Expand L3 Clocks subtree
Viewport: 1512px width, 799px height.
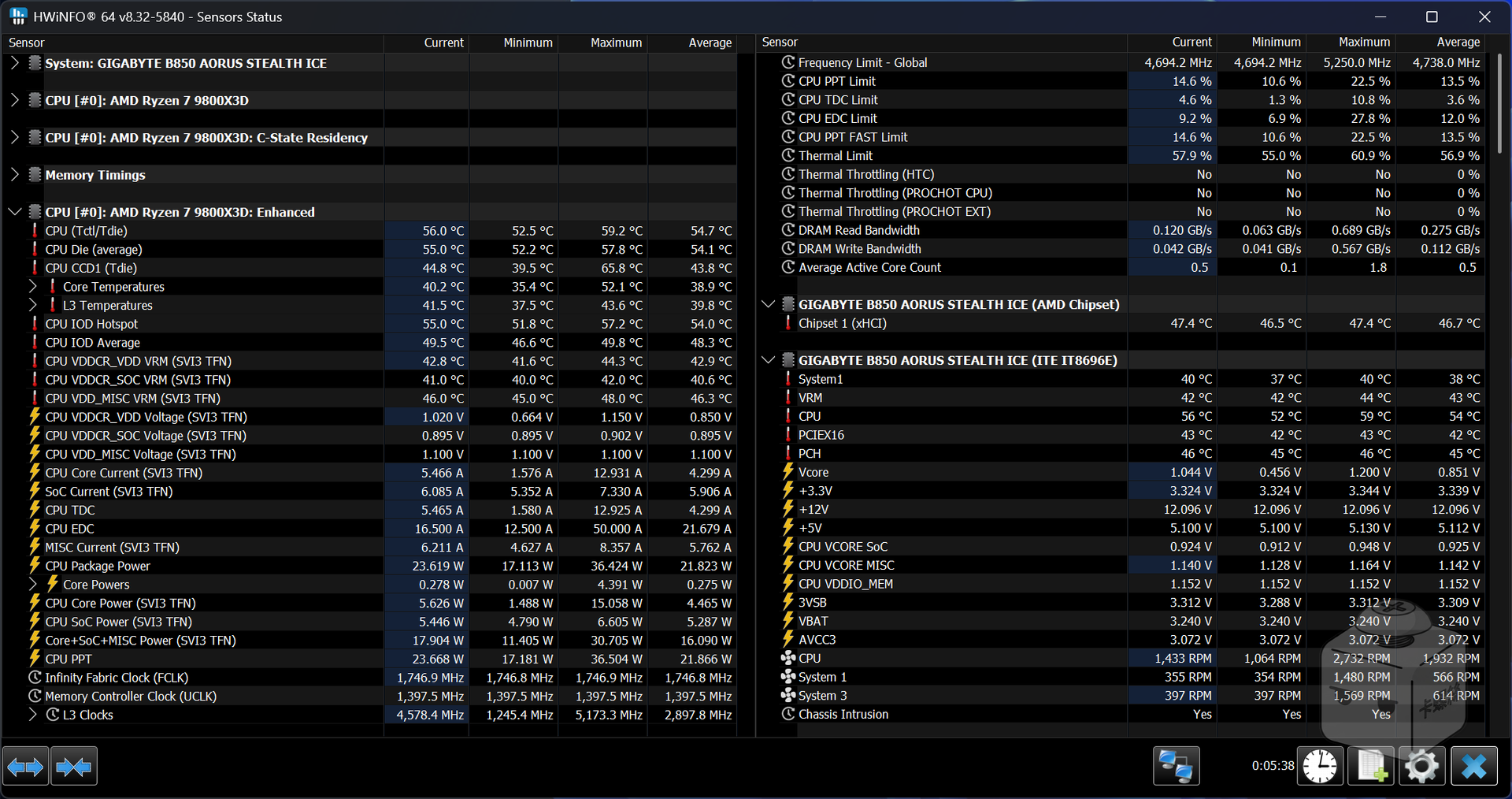point(32,715)
